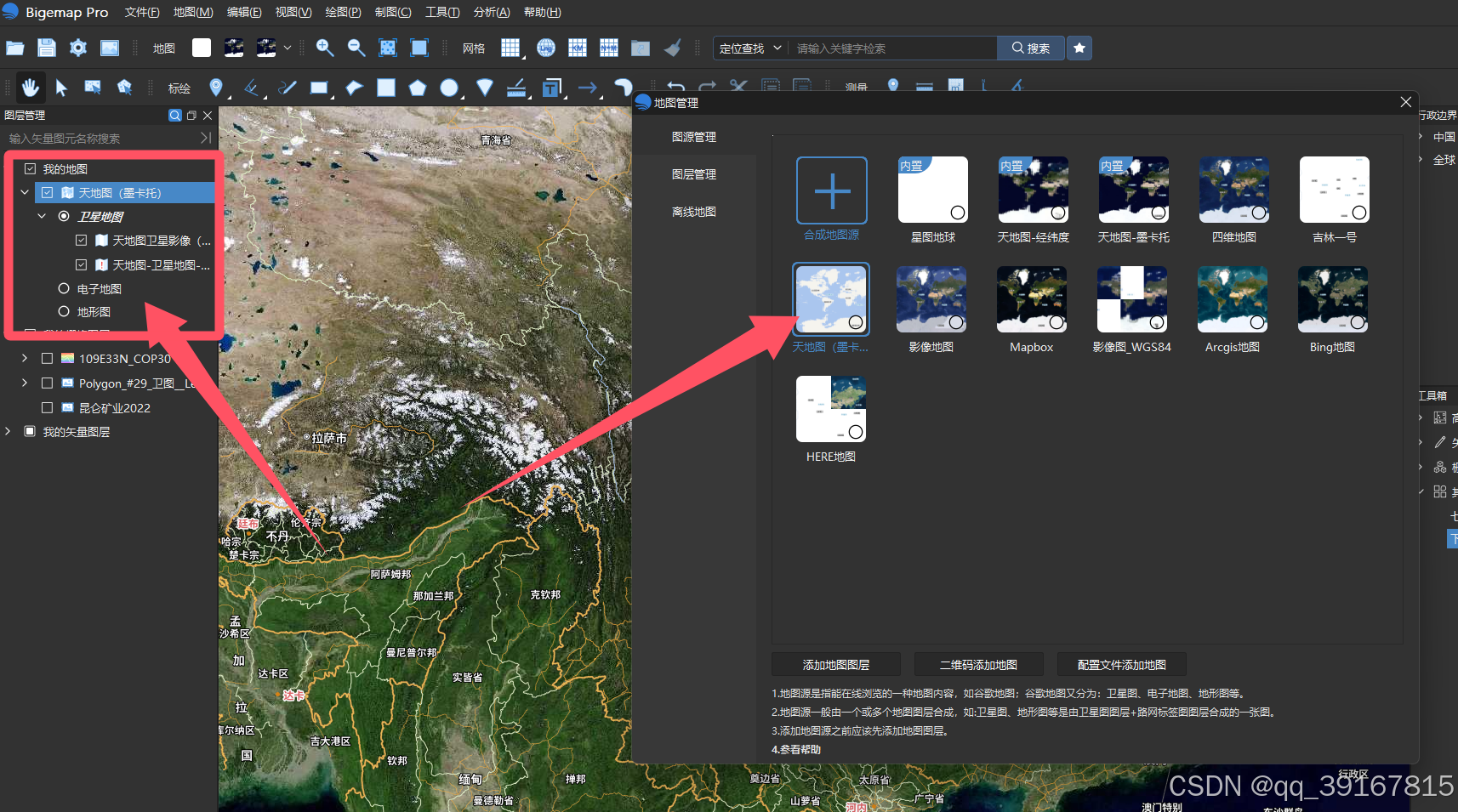Toggle 天地图卫星影像 sublayer checkbox
This screenshot has height=812, width=1458.
(x=82, y=241)
